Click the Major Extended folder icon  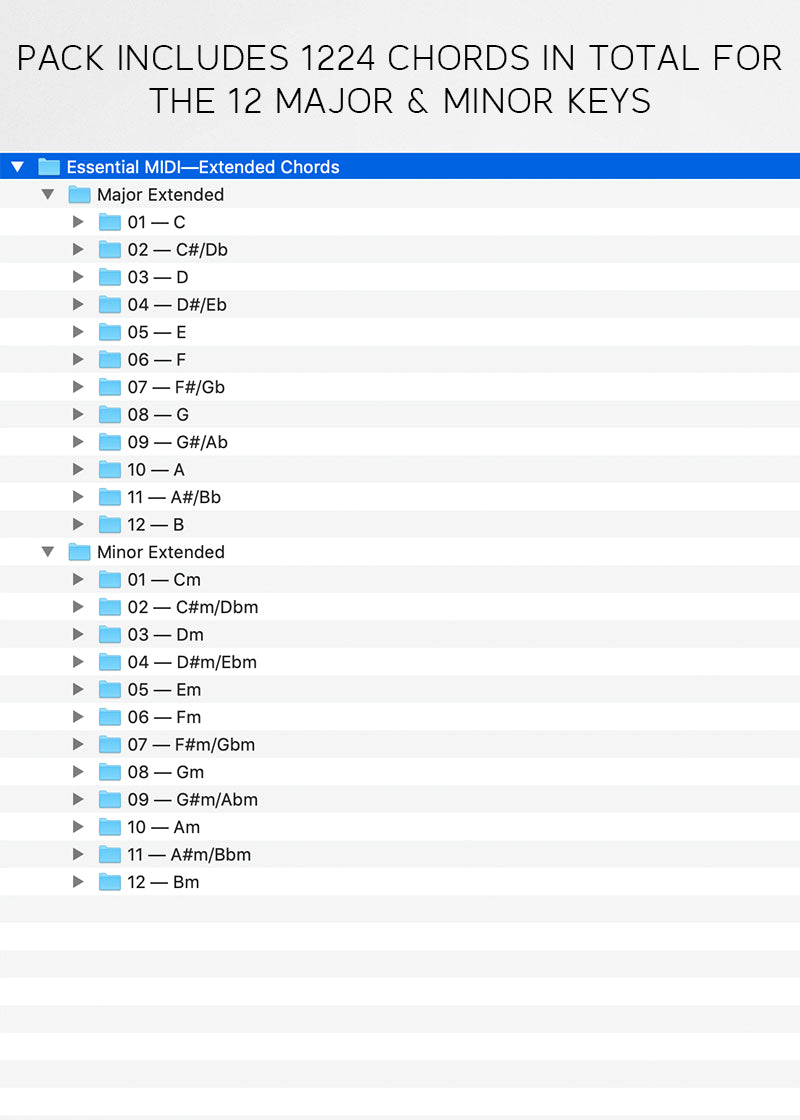click(79, 194)
